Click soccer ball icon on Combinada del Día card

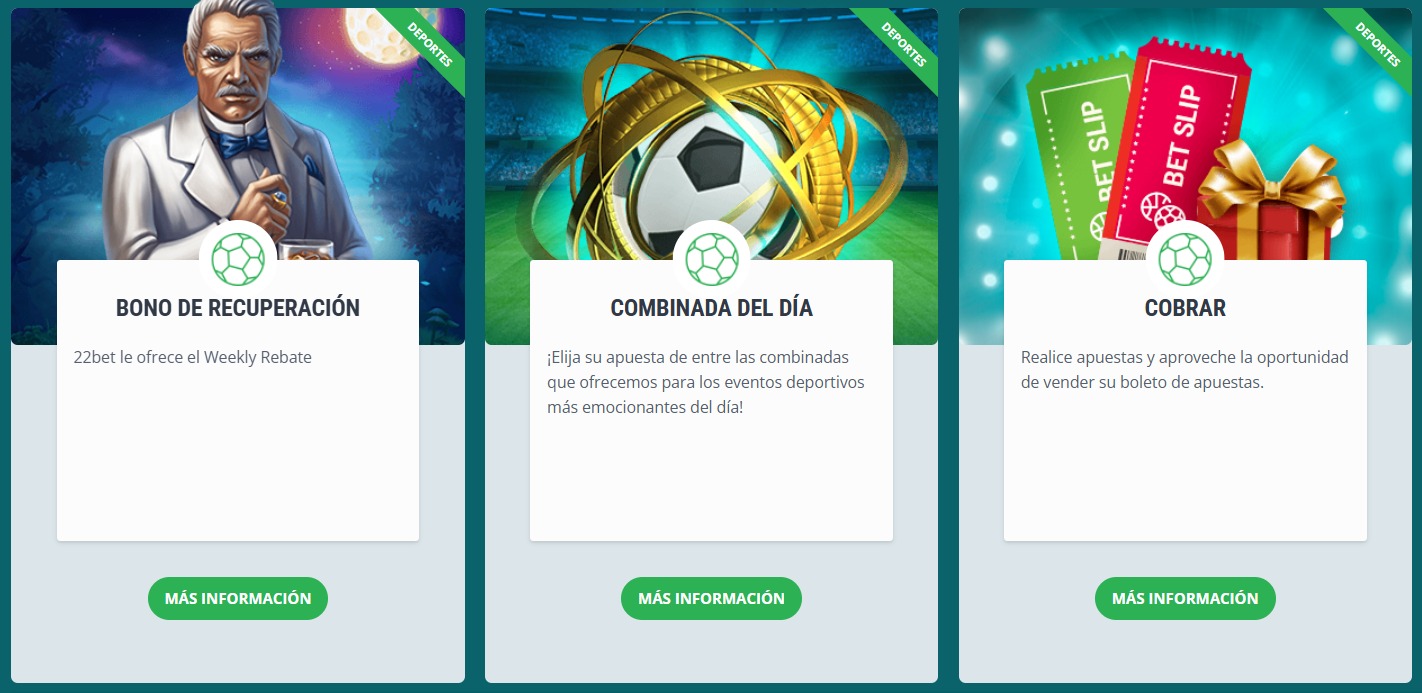click(711, 259)
